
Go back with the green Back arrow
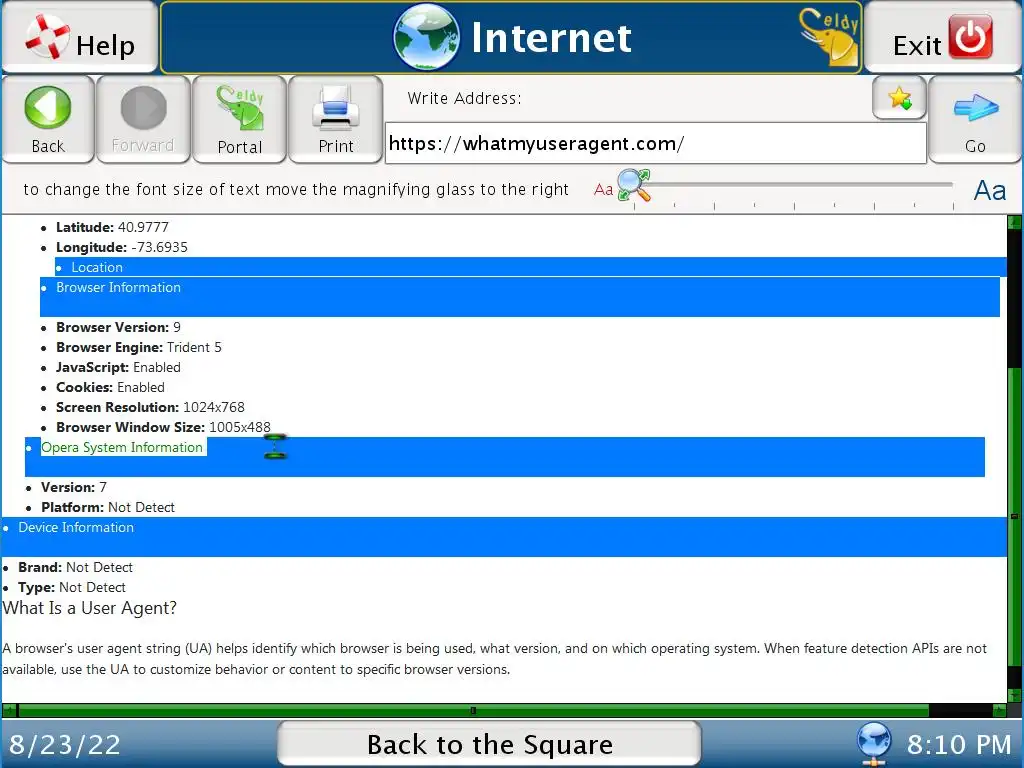(48, 119)
